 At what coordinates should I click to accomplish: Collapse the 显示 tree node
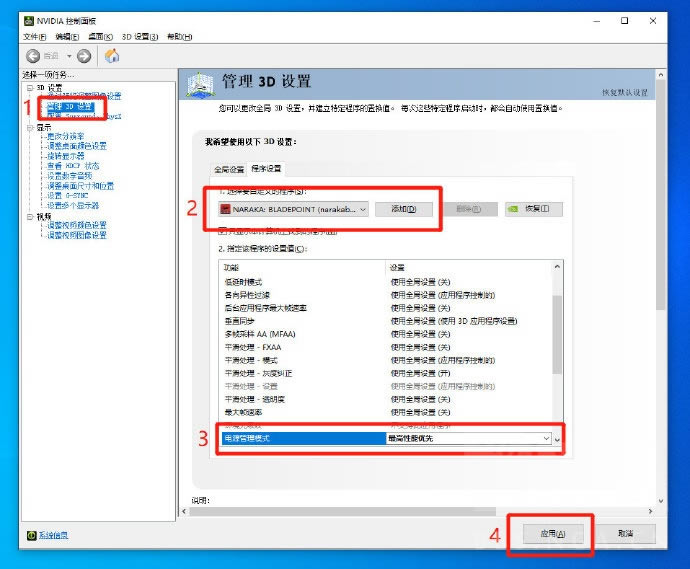tap(29, 127)
